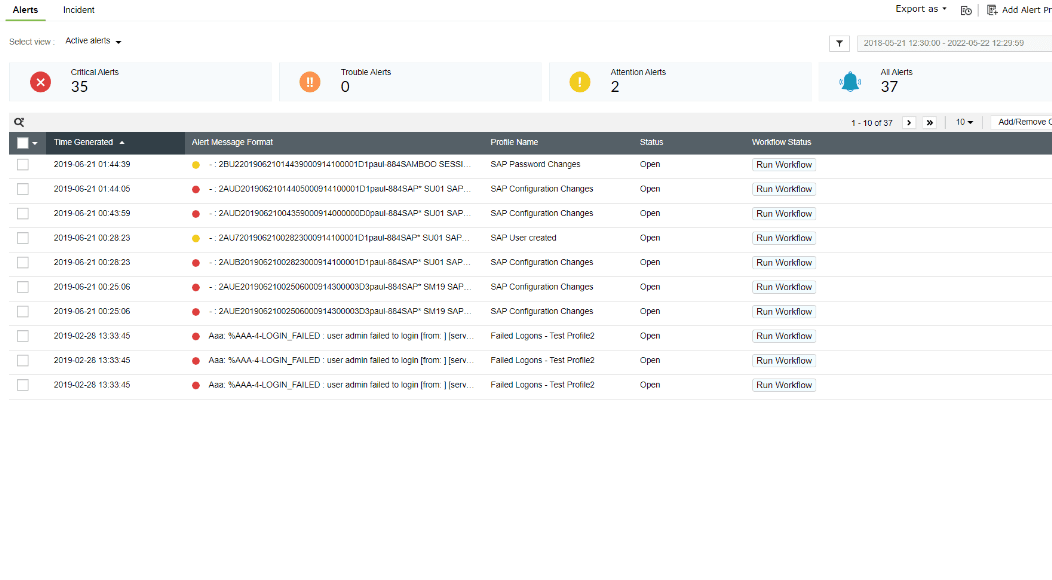
Task: Run Workflow for SAP Password Changes alert
Action: click(784, 164)
